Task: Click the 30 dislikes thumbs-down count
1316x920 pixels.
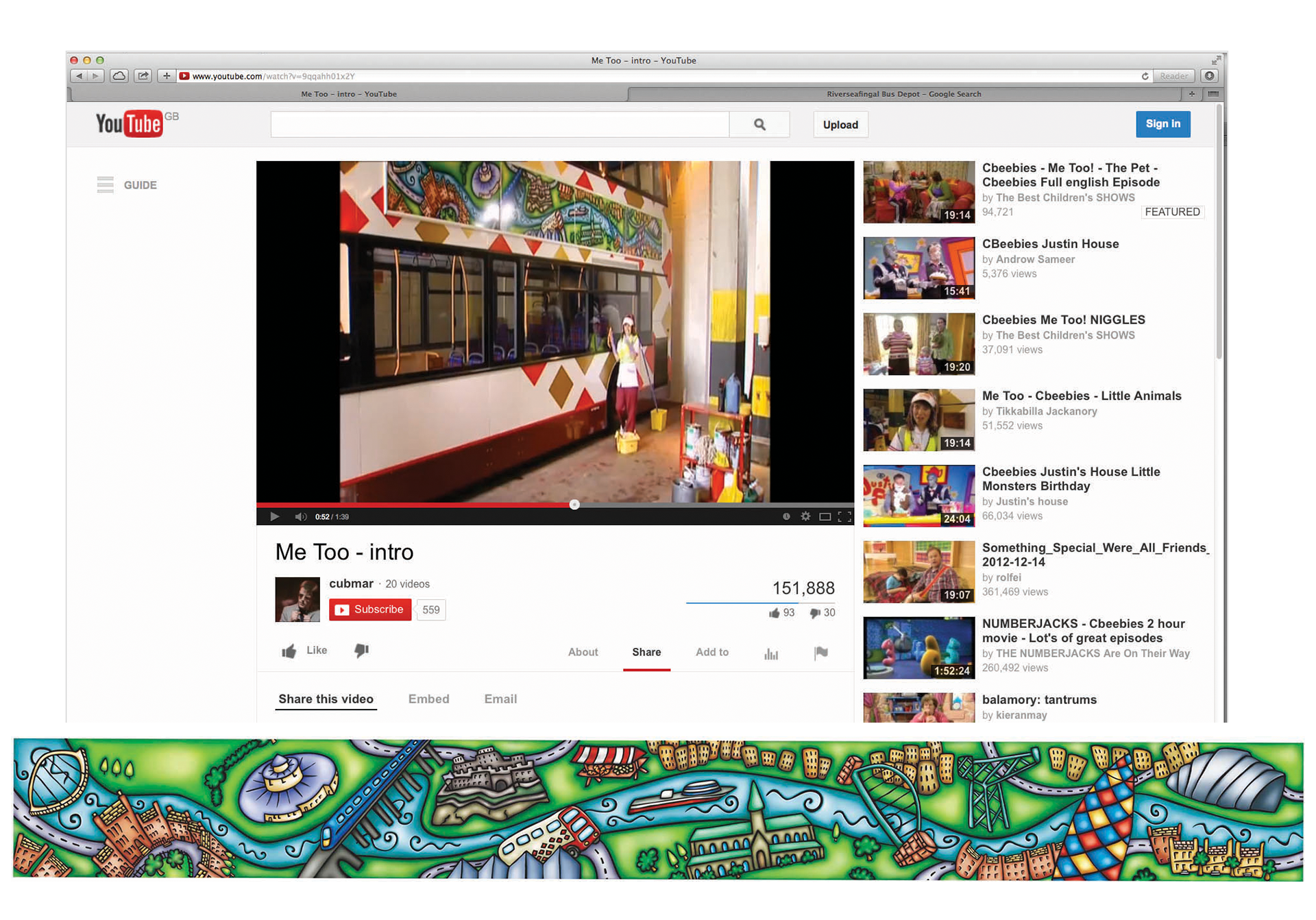Action: (x=822, y=613)
